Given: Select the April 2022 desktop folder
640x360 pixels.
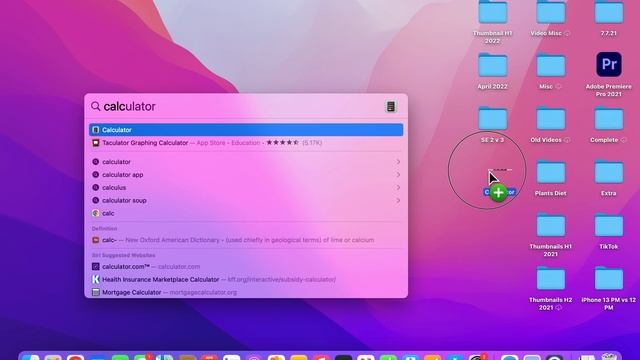Looking at the screenshot, I should point(492,71).
